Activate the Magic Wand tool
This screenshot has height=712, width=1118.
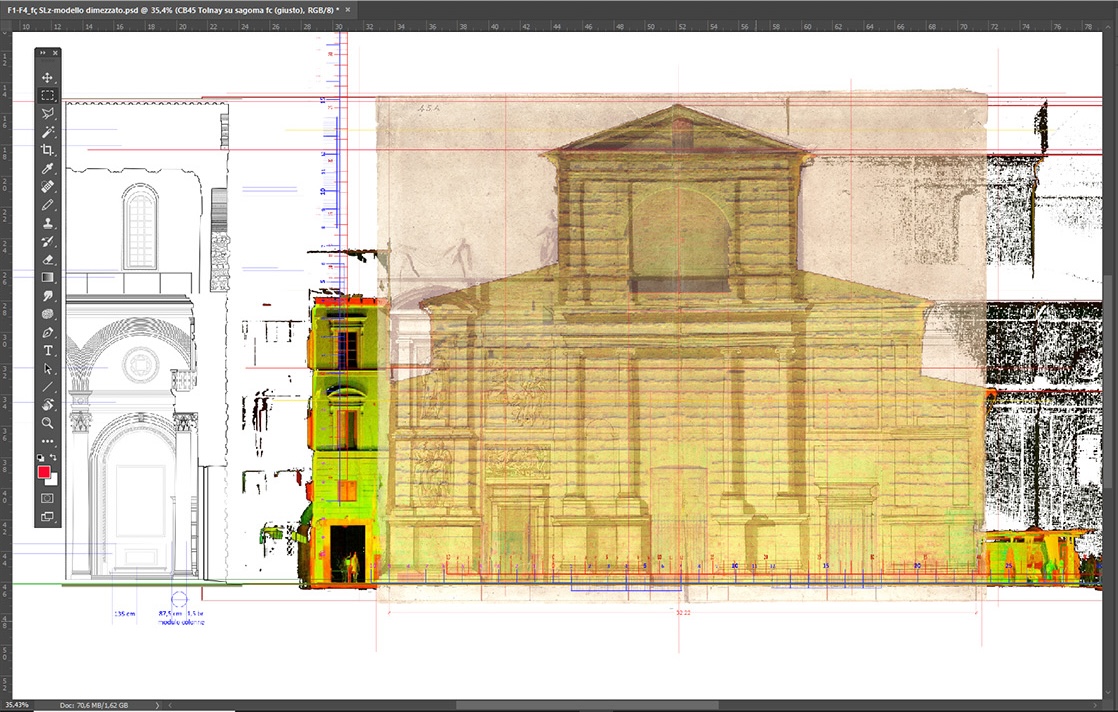click(47, 132)
